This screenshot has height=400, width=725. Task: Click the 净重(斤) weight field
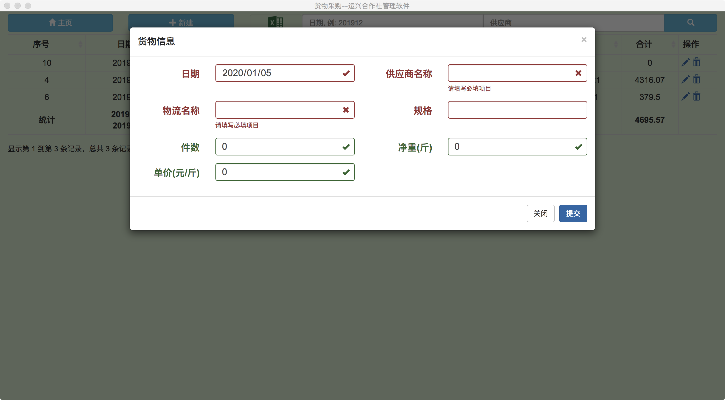(x=510, y=147)
